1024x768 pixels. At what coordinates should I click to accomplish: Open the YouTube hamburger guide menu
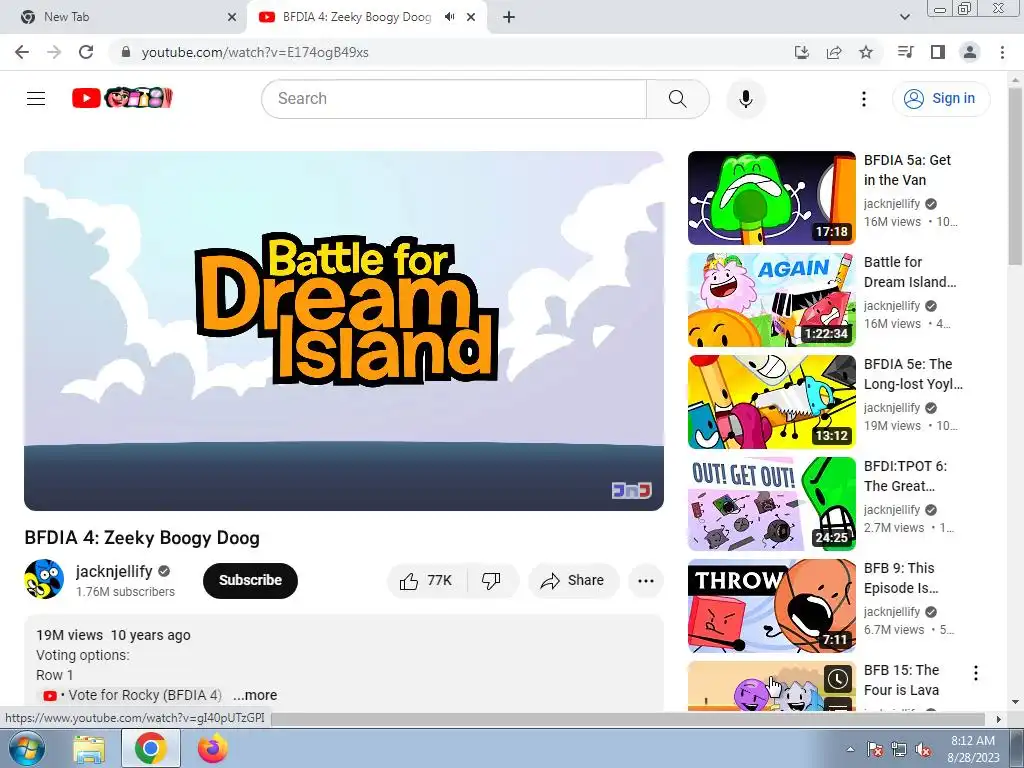[x=36, y=99]
